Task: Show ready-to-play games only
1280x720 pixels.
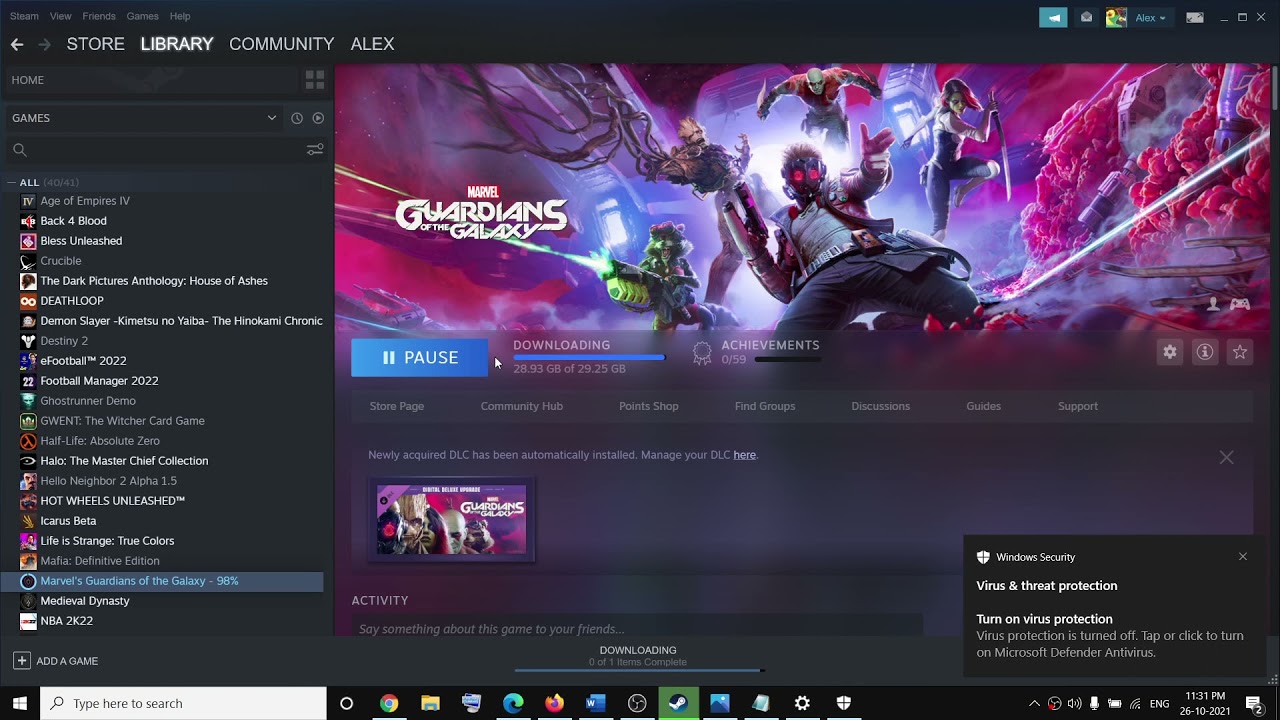Action: tap(318, 118)
